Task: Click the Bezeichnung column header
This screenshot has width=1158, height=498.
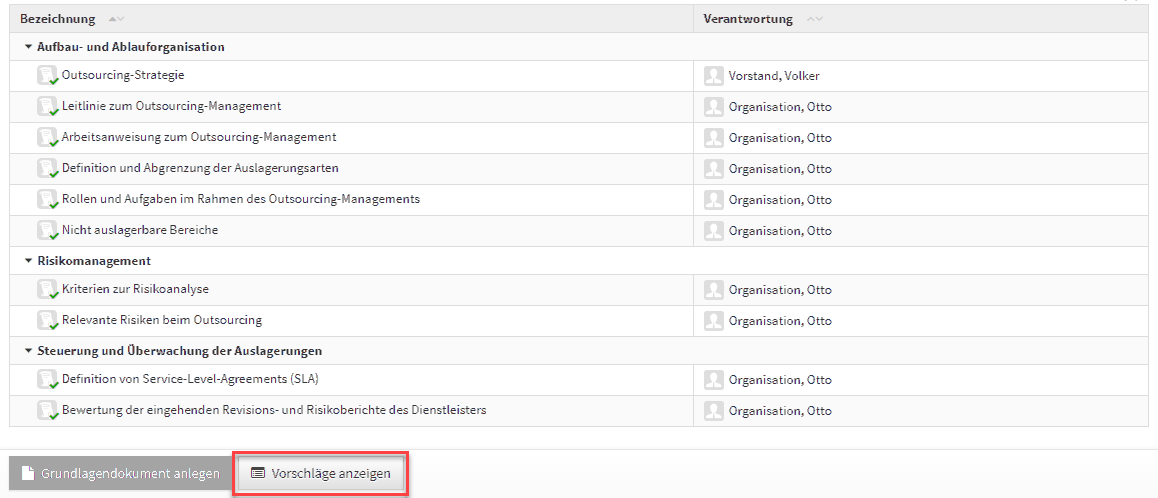Action: click(x=58, y=20)
